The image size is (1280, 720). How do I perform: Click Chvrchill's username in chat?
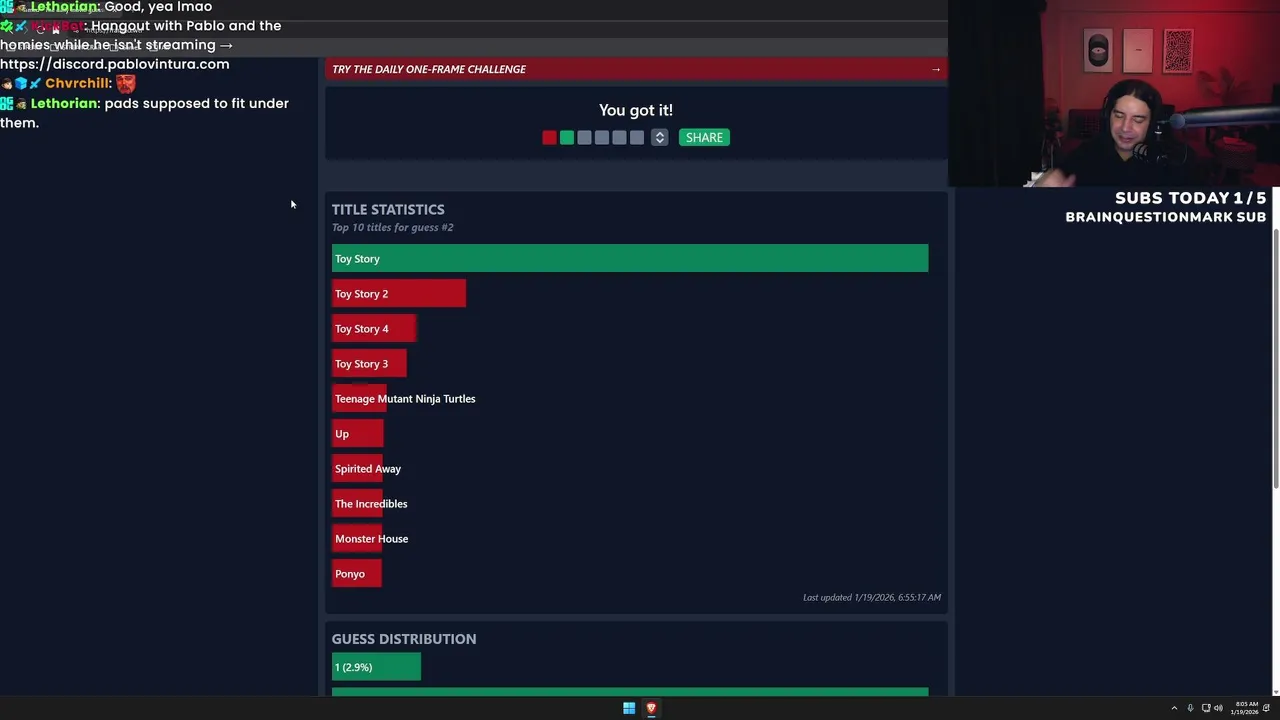(x=77, y=84)
